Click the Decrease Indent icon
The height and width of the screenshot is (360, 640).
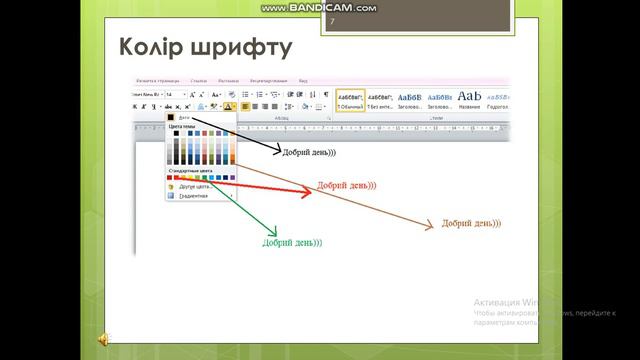[x=290, y=95]
